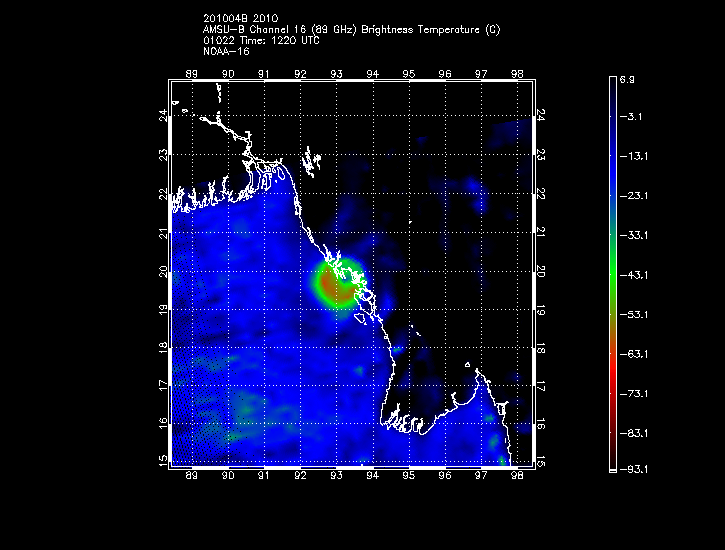Screen dimensions: 725x550
Task: Click longitude 95 on the bottom axis
Action: (x=408, y=475)
